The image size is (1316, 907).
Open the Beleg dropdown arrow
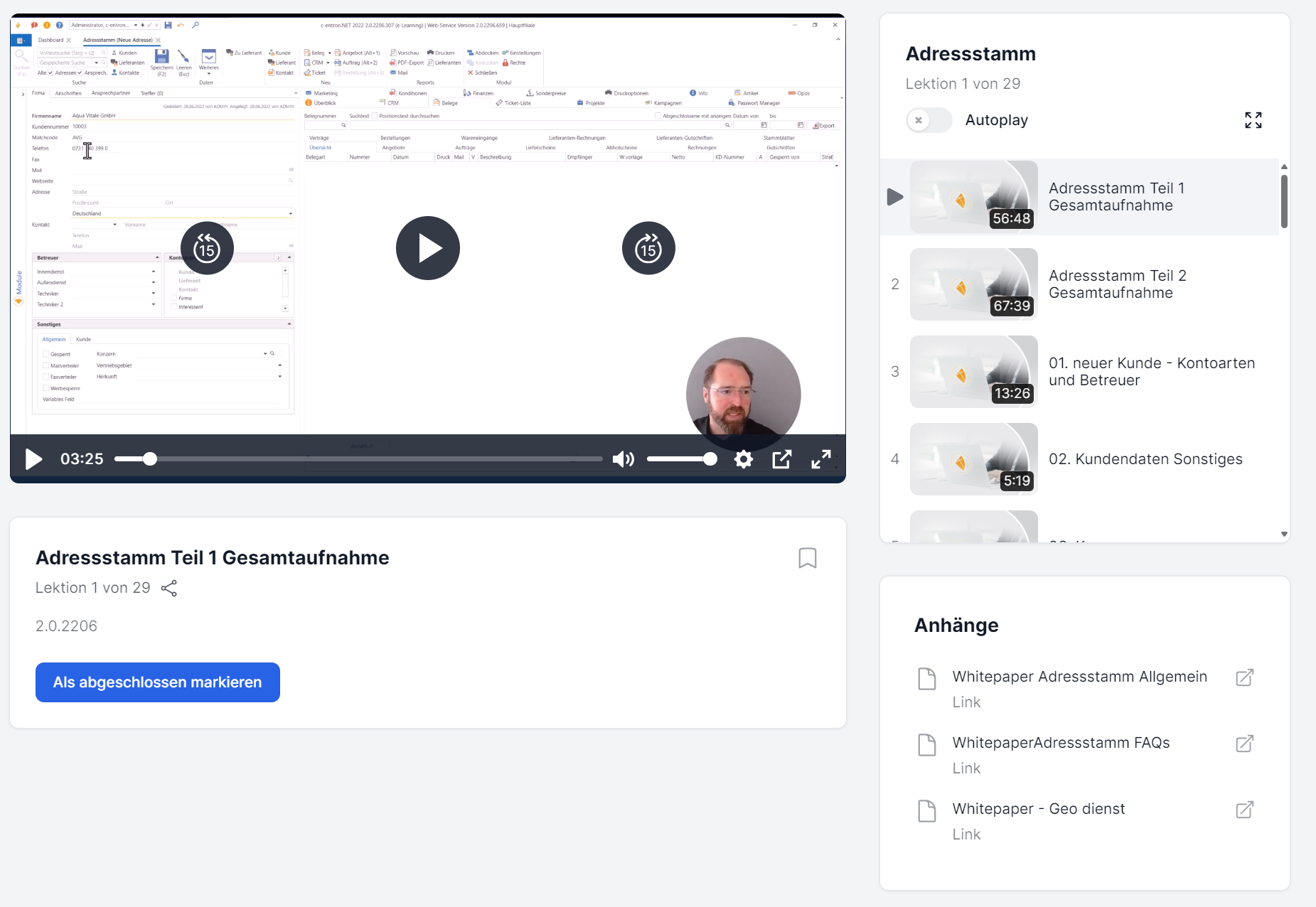coord(329,53)
